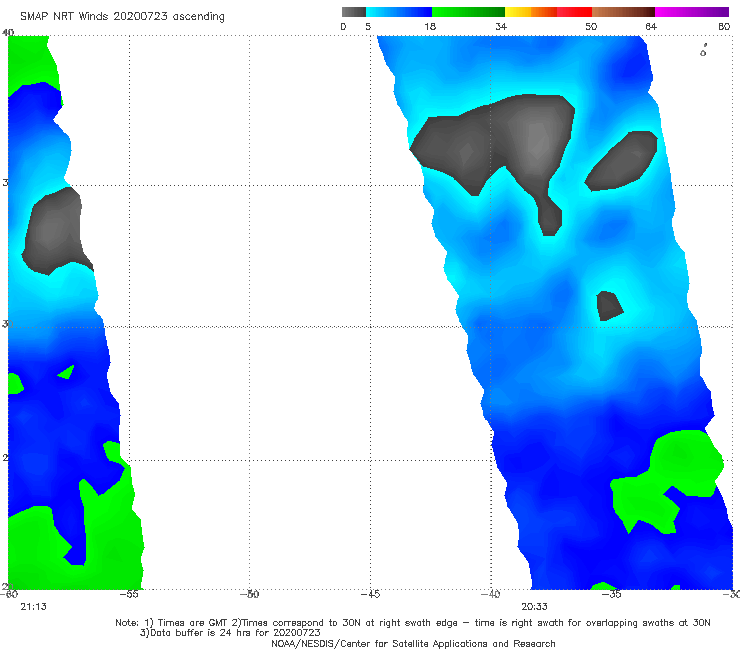Image resolution: width=740 pixels, height=650 pixels.
Task: Click the title 'SMAP NRT Winds 20200723 ascending'
Action: [122, 17]
